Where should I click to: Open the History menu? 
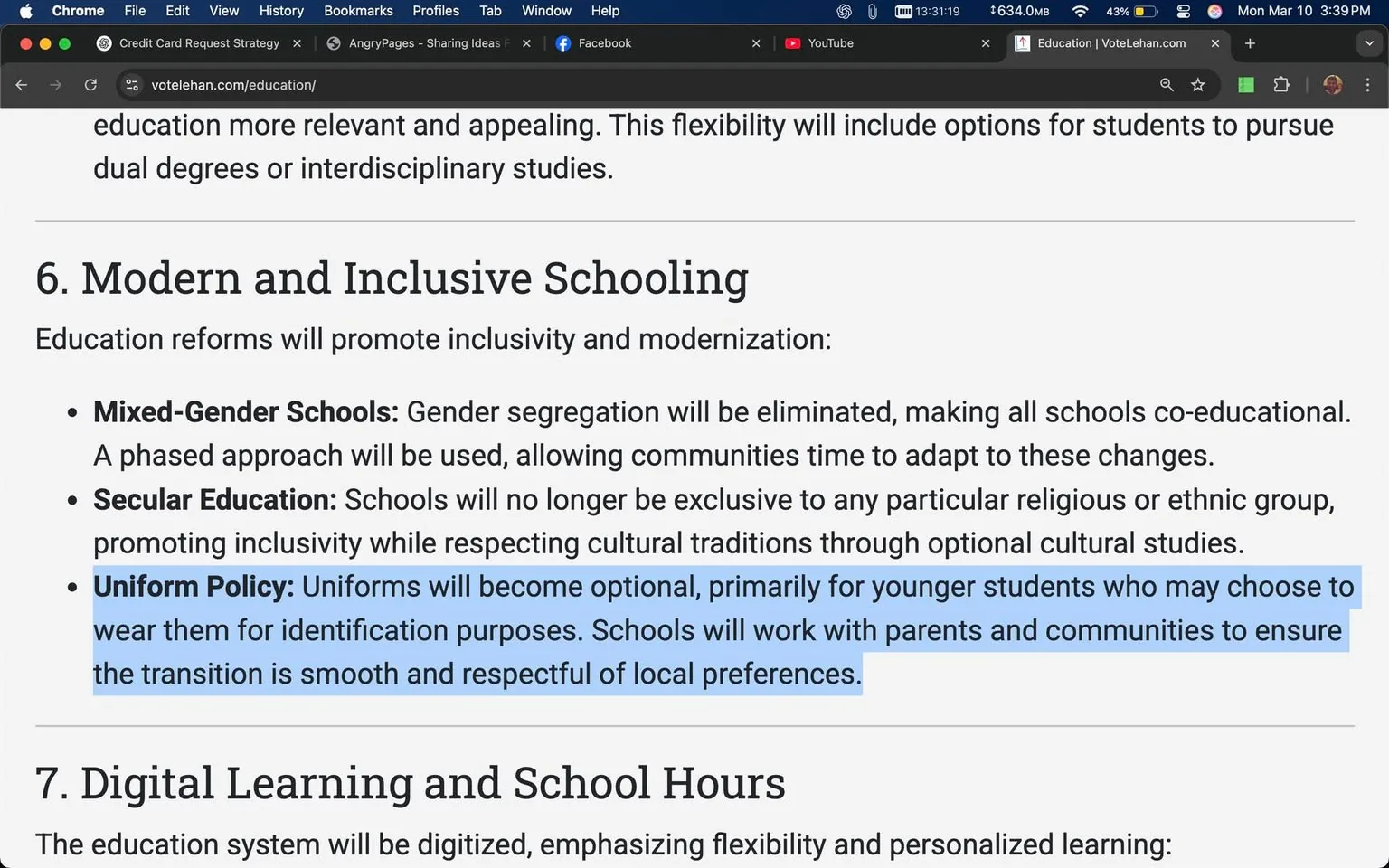(280, 11)
